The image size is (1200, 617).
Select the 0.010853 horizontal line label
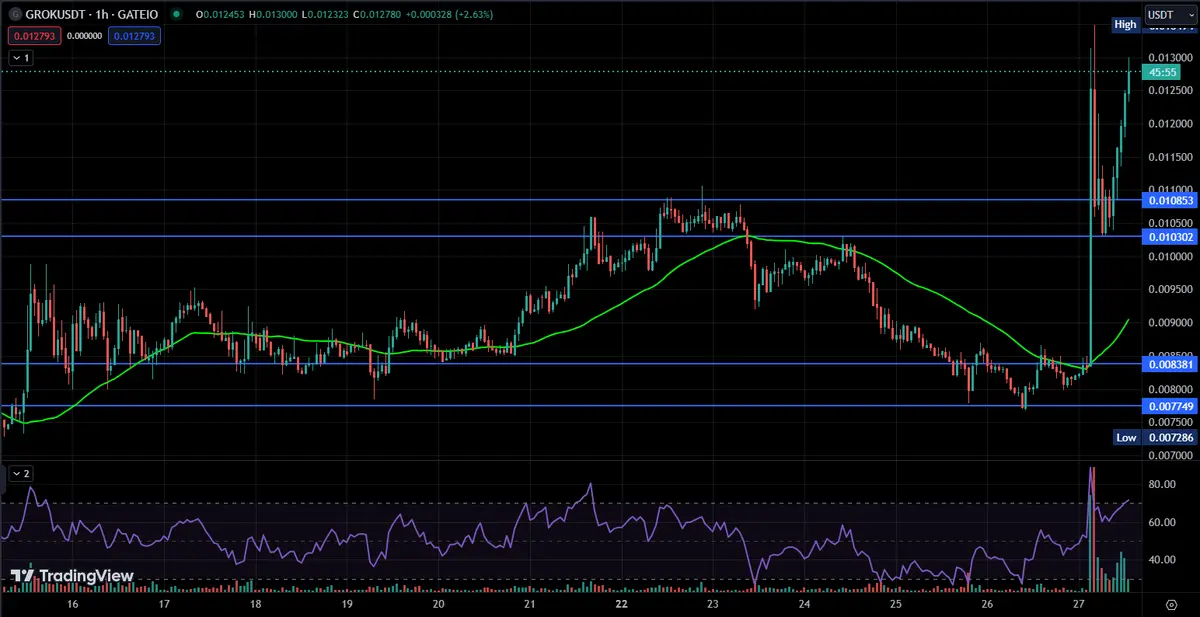click(1171, 200)
